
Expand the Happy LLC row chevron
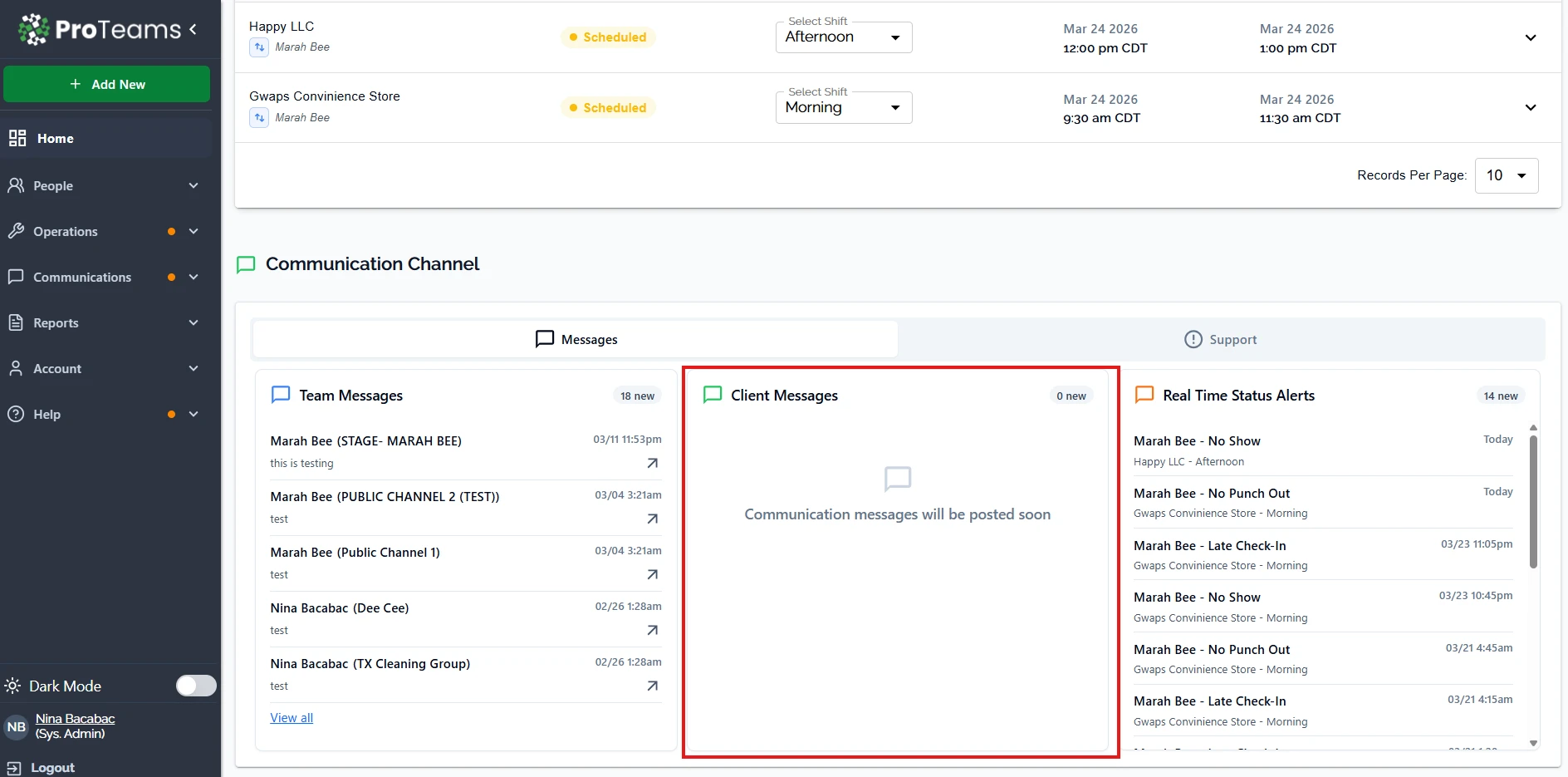[x=1530, y=38]
